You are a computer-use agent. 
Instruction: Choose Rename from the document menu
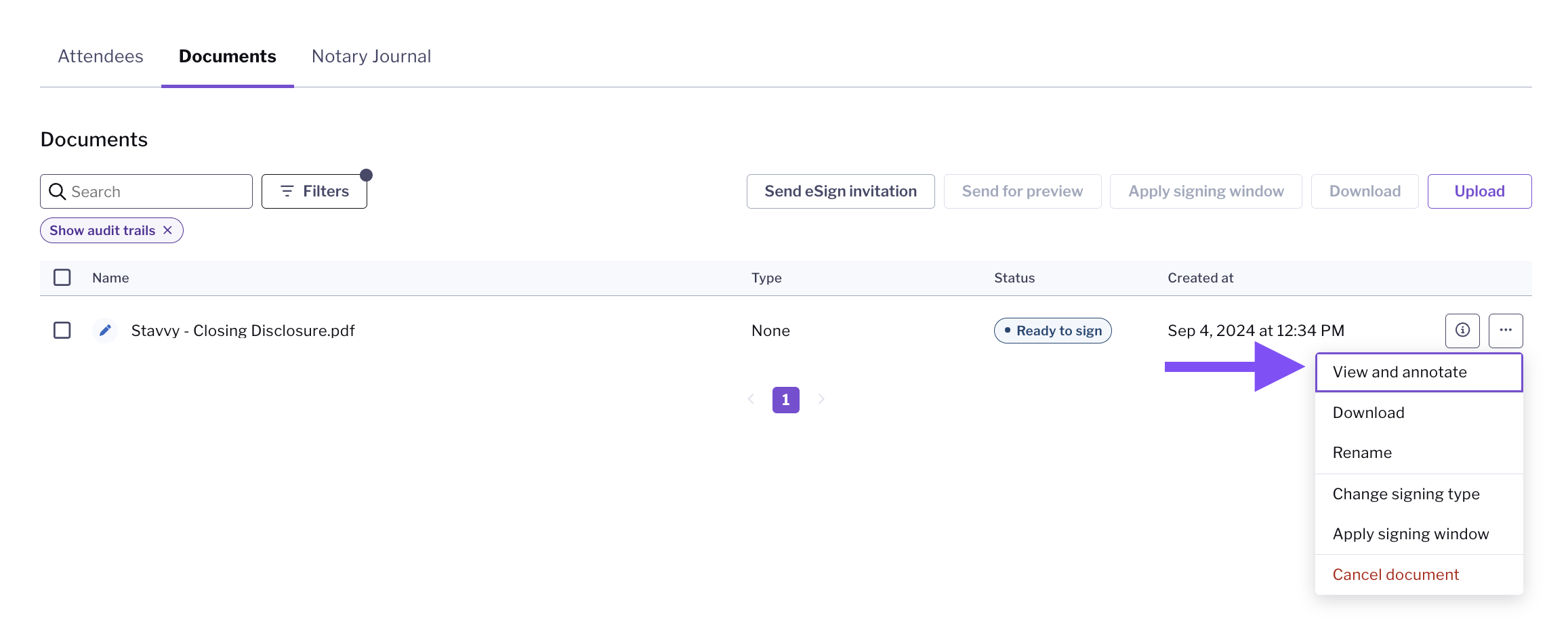[x=1419, y=453]
